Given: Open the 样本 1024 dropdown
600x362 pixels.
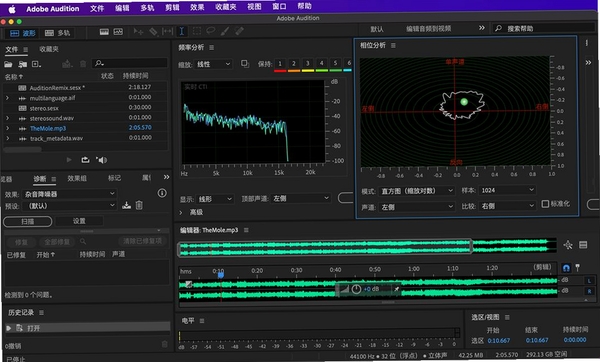Looking at the screenshot, I should pyautogui.click(x=507, y=190).
